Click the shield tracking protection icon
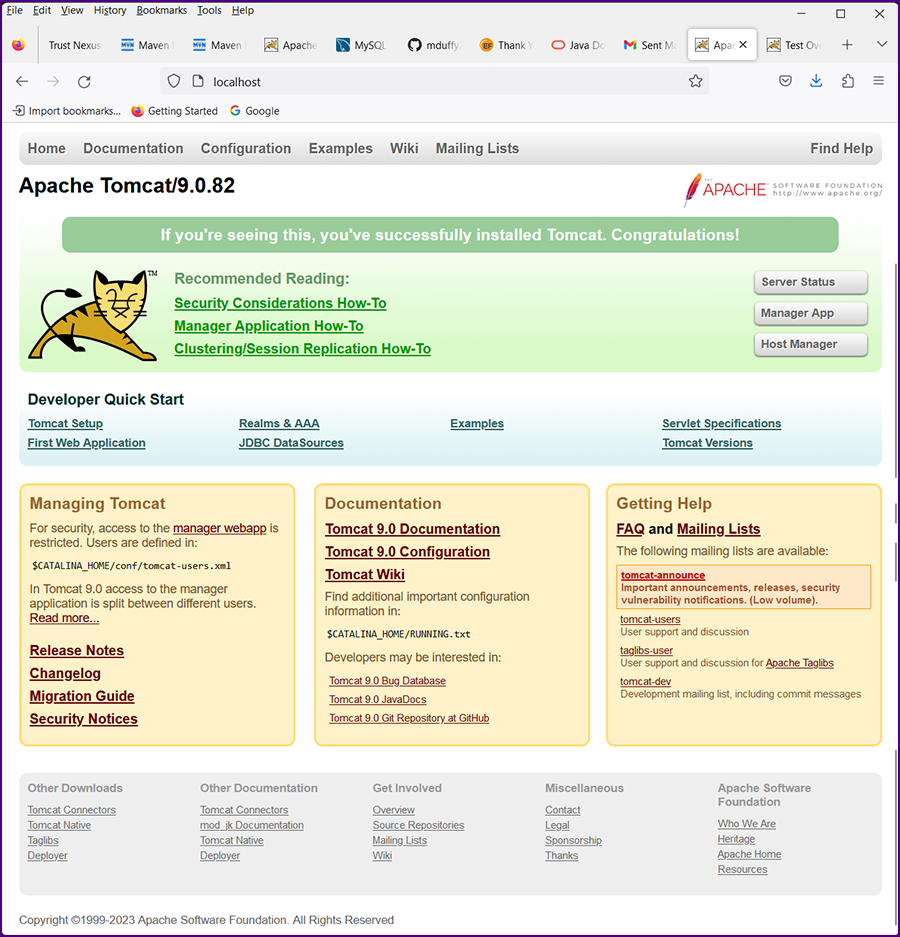Viewport: 900px width, 937px height. [173, 82]
